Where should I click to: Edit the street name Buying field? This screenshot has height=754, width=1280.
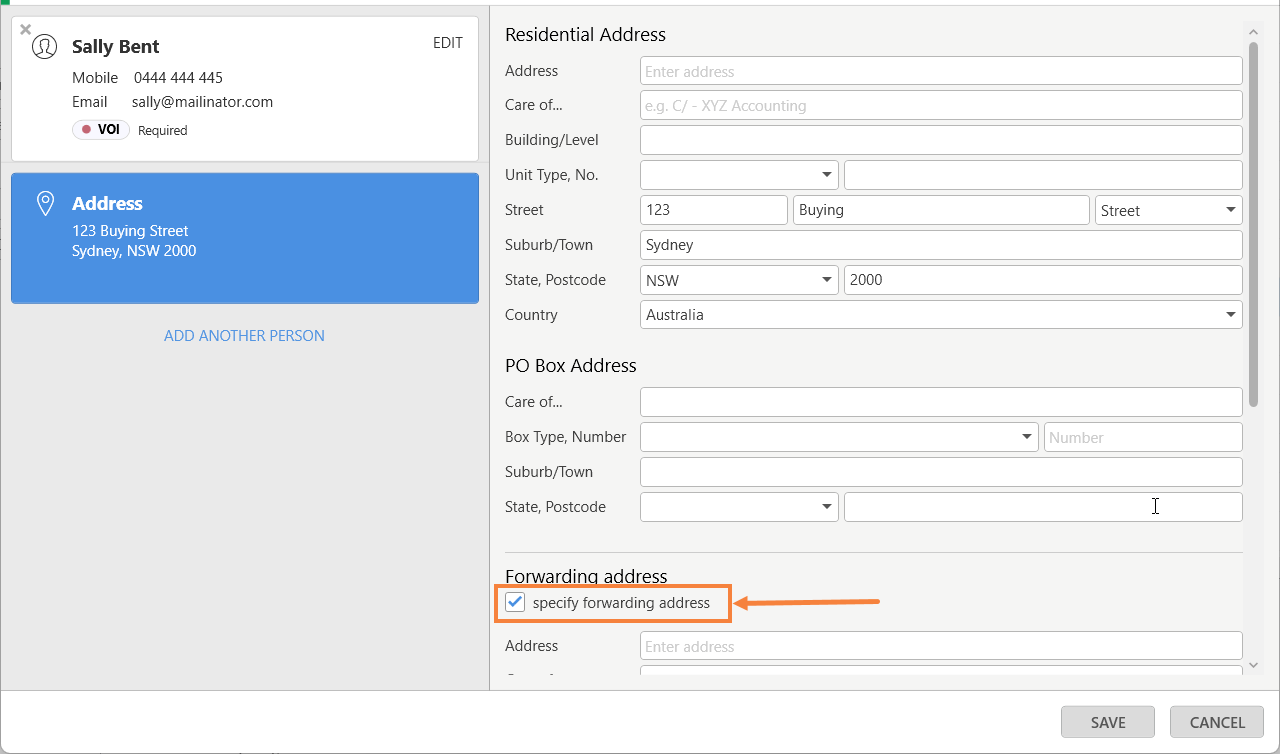[941, 210]
